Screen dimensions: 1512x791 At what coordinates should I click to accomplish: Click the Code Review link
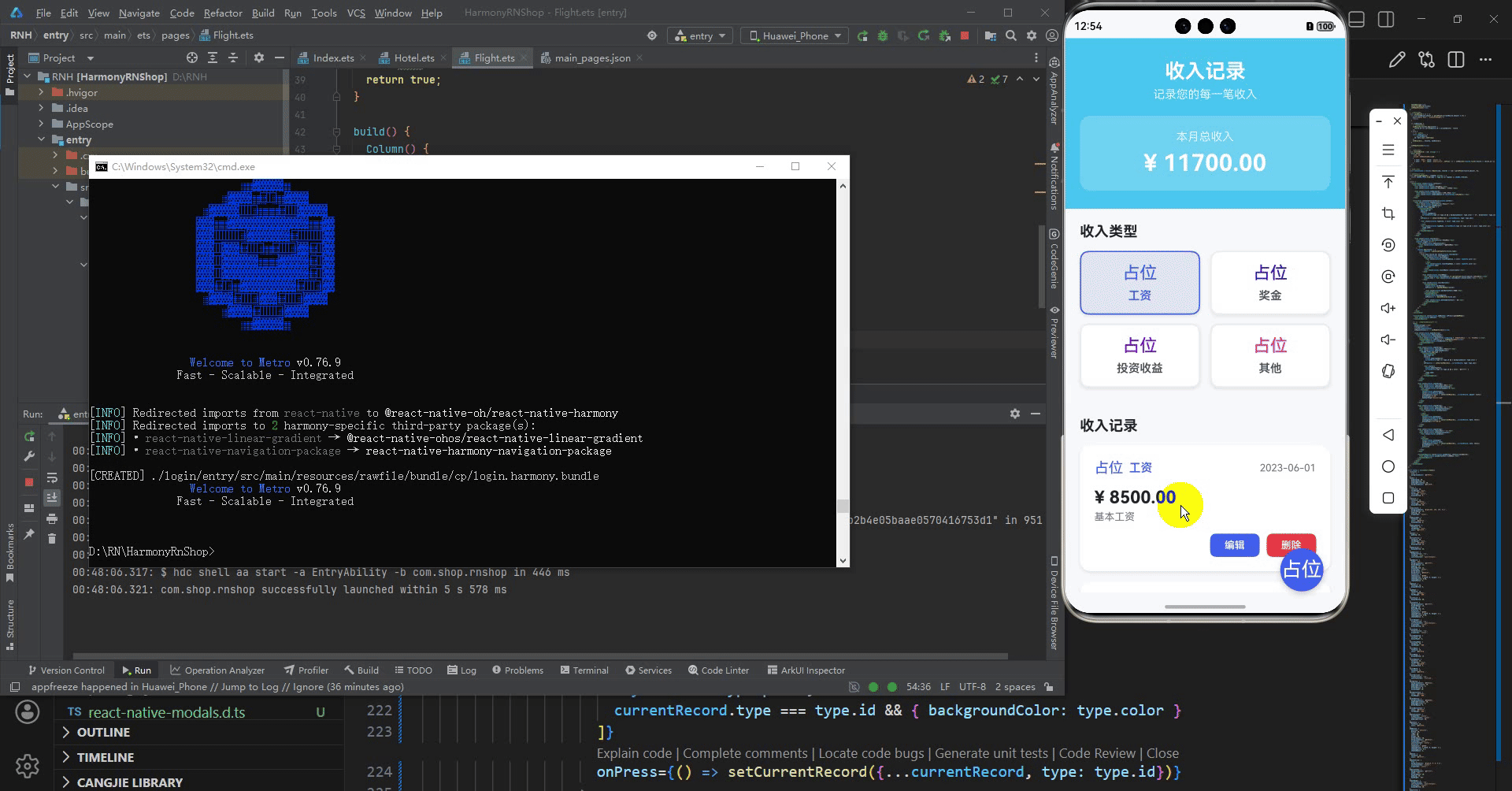[1097, 753]
